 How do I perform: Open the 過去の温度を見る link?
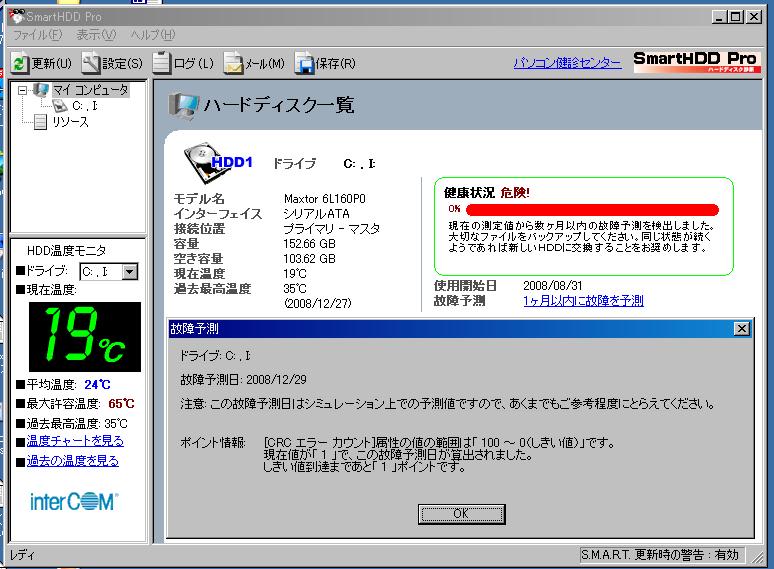click(73, 460)
